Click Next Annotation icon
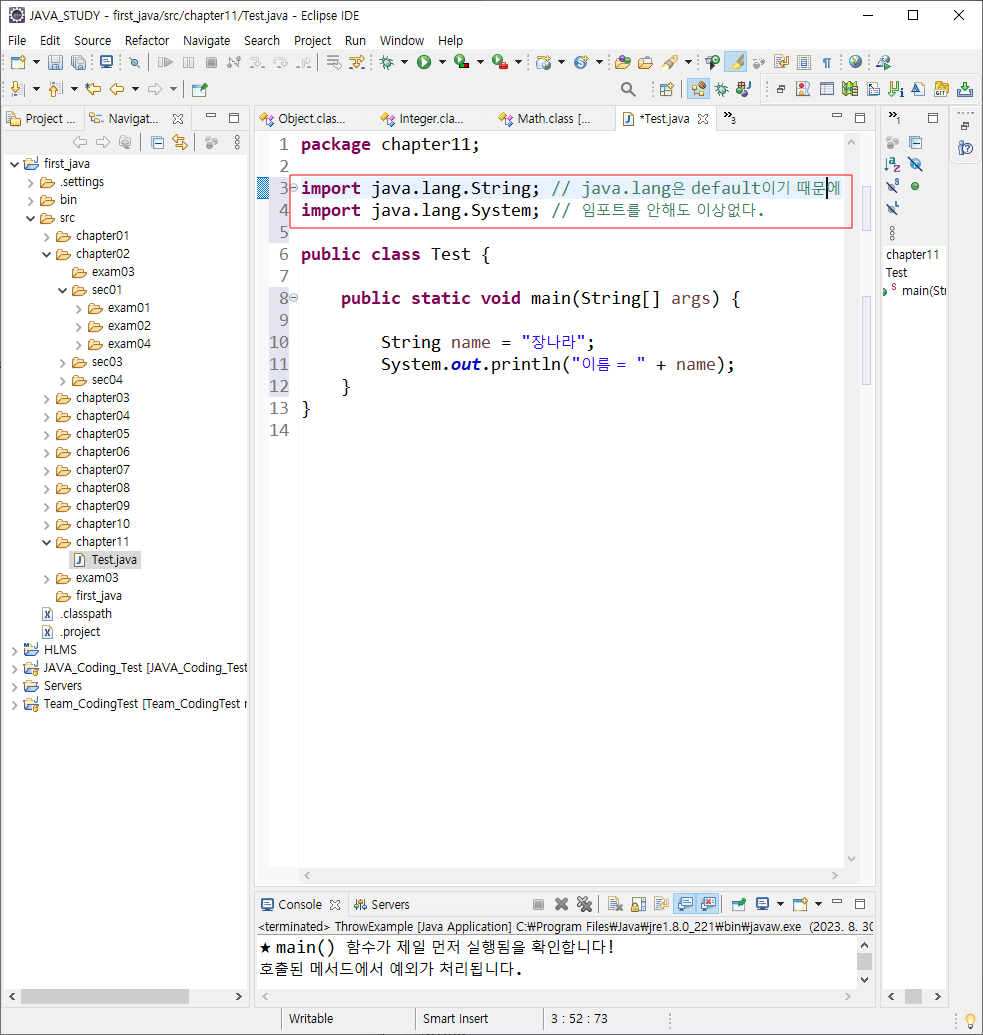 18,89
